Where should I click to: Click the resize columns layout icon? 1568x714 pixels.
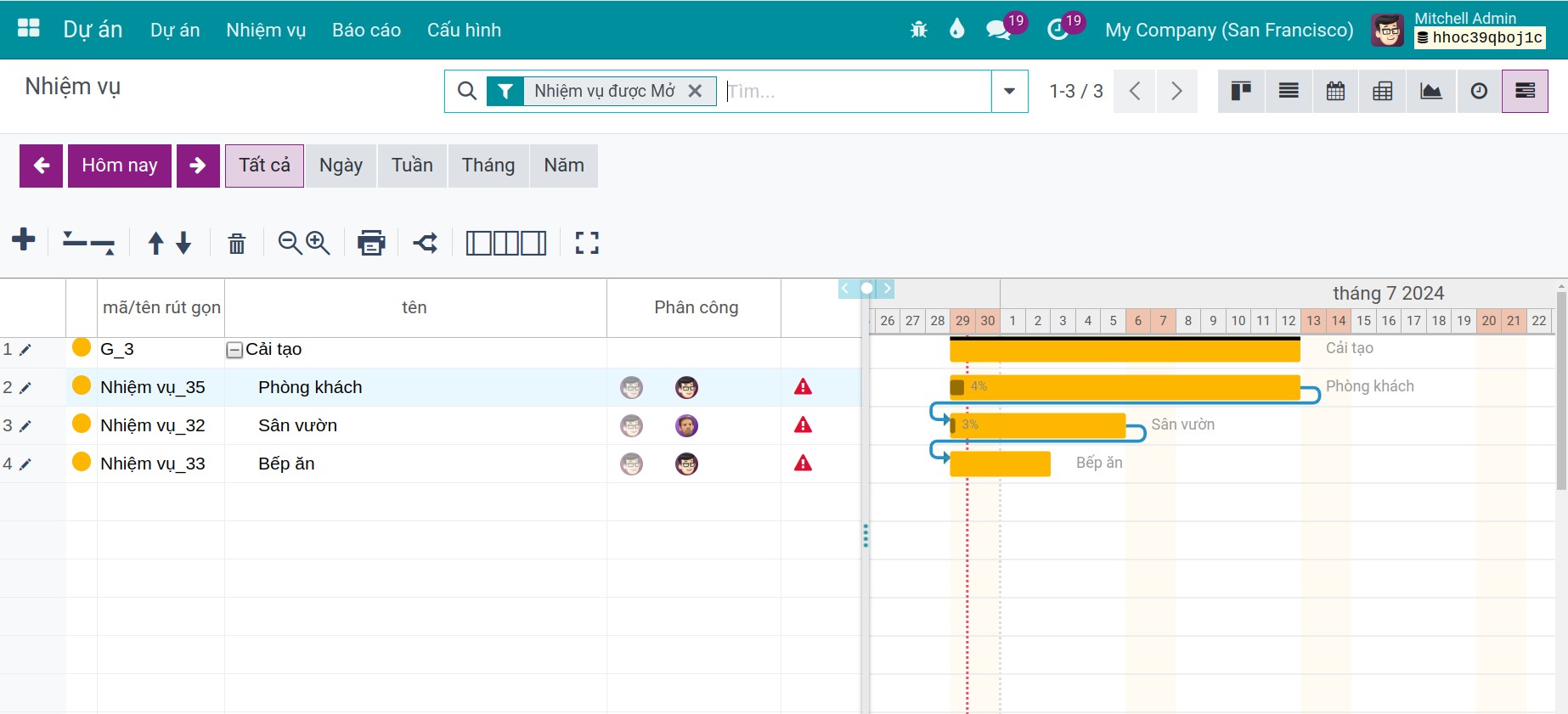(506, 243)
